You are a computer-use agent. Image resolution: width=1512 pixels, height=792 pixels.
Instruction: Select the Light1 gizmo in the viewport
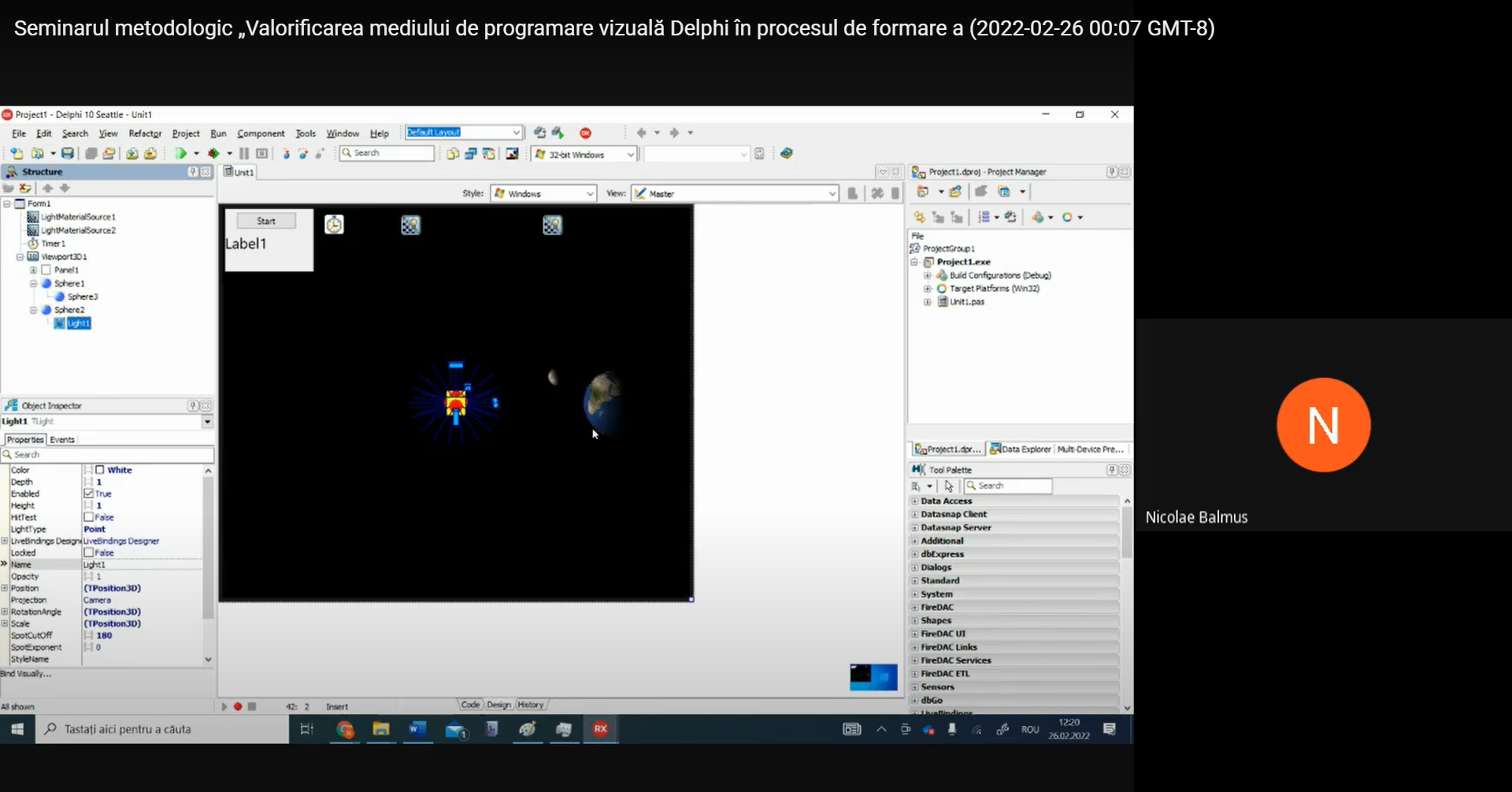[x=456, y=403]
